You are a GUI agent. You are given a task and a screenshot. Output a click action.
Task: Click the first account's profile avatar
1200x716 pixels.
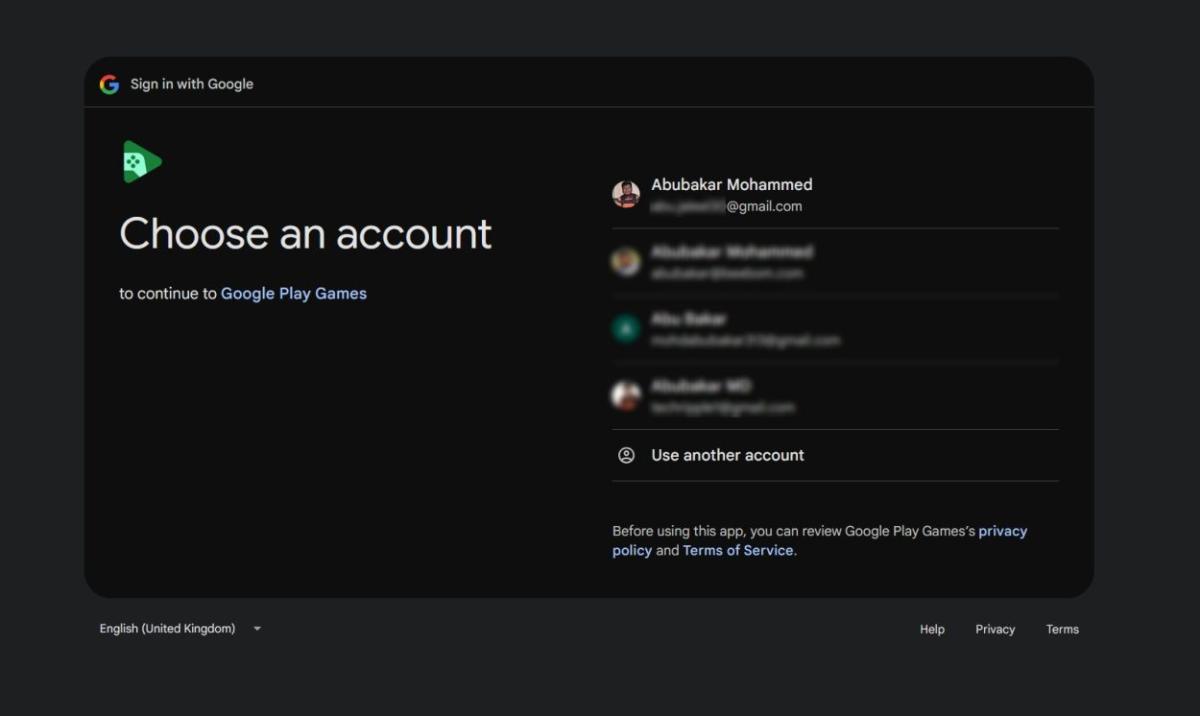click(626, 194)
